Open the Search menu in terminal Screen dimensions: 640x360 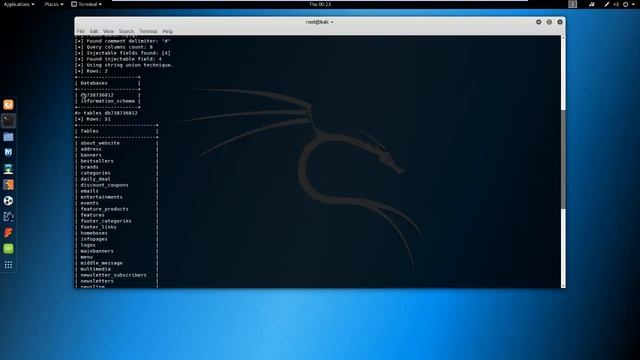126,31
